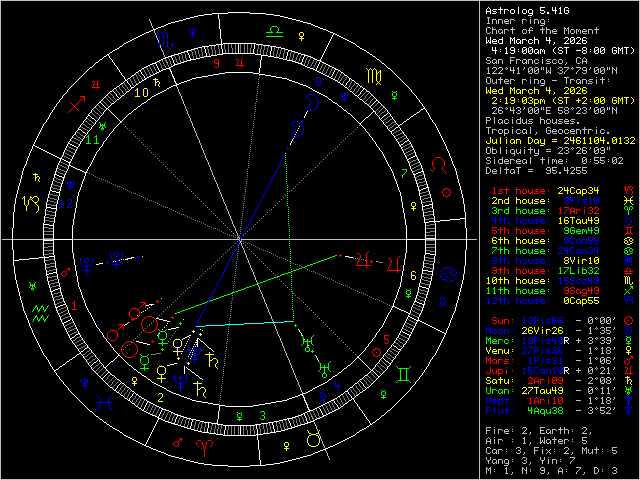
Task: Click the Libra sign glyph on the wheel
Action: click(273, 33)
